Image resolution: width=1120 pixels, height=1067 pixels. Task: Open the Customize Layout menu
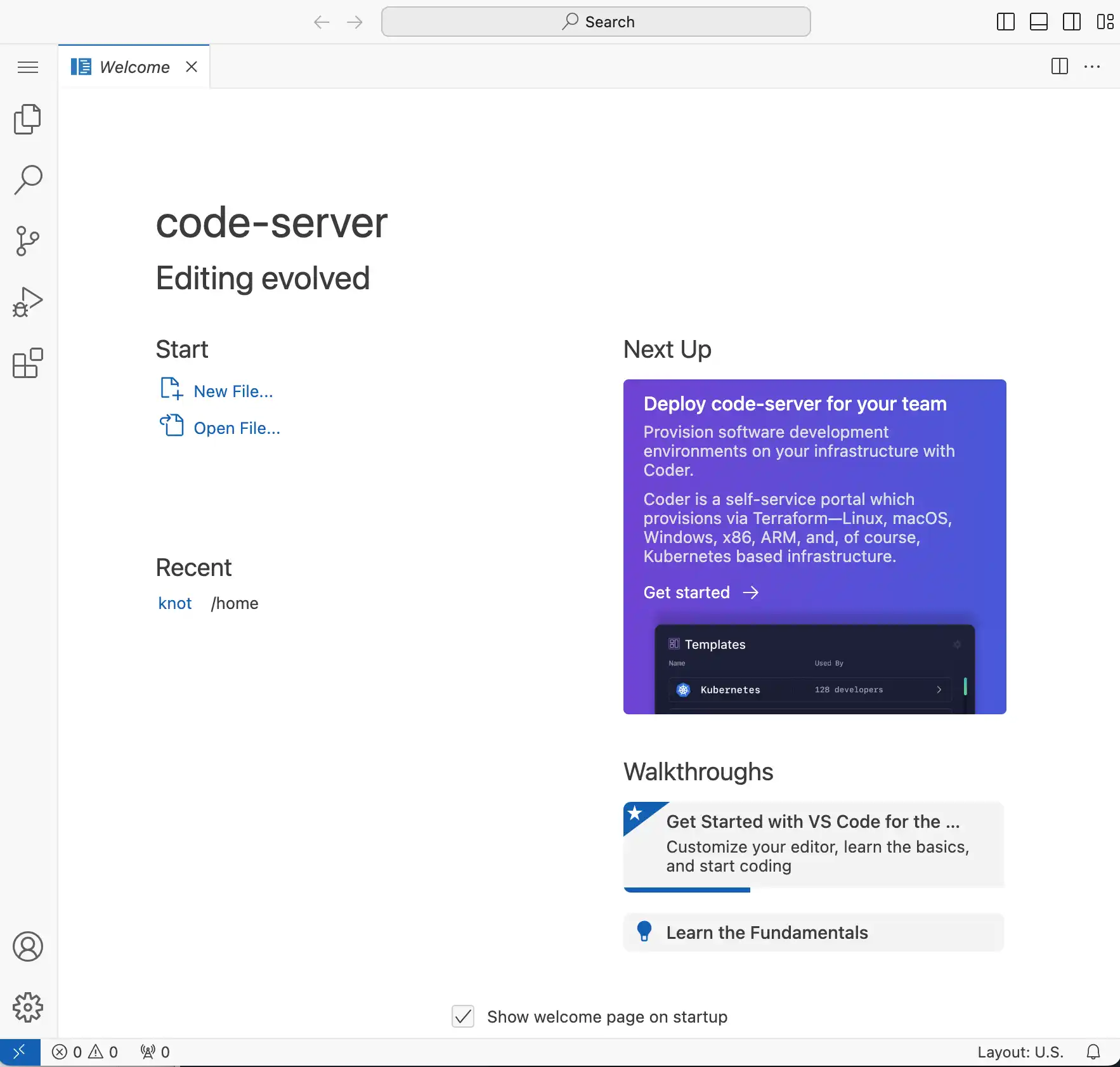coord(1105,22)
